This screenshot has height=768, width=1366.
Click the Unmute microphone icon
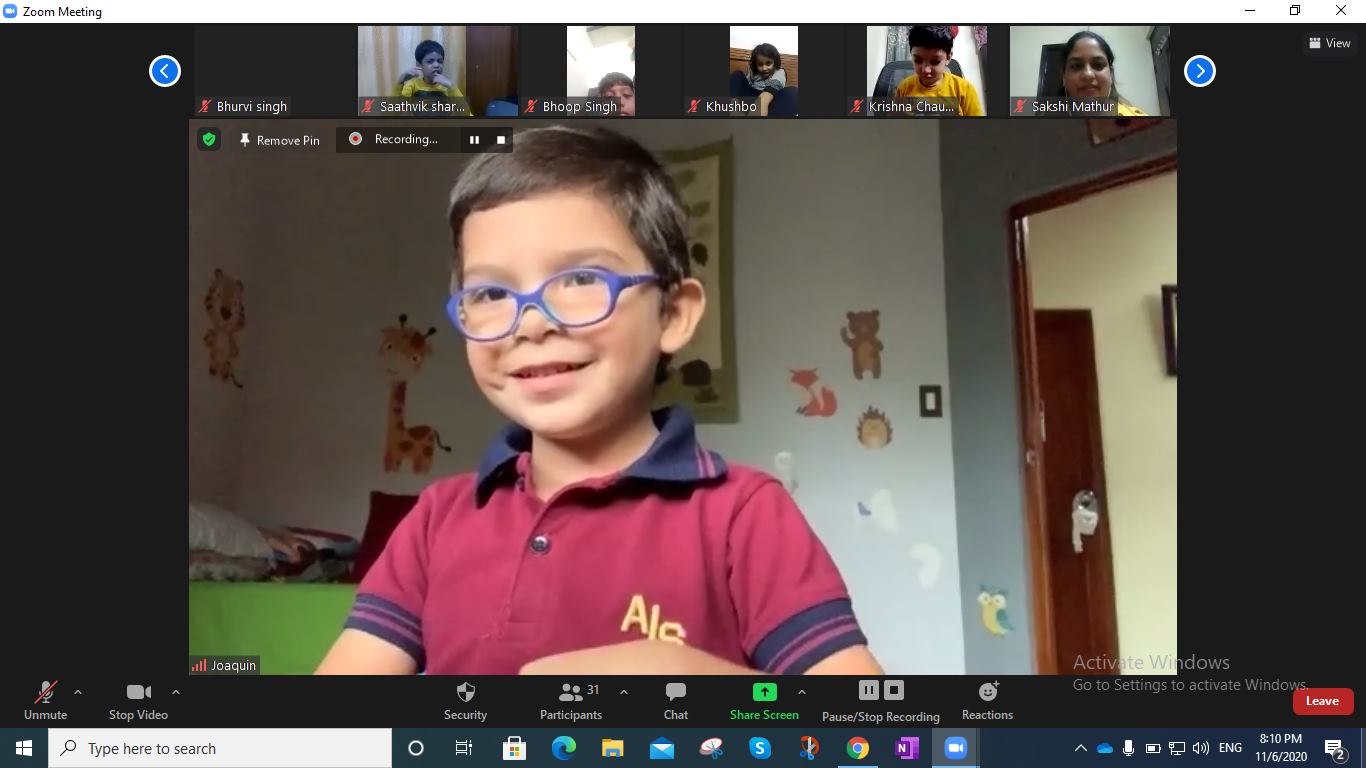[x=45, y=692]
